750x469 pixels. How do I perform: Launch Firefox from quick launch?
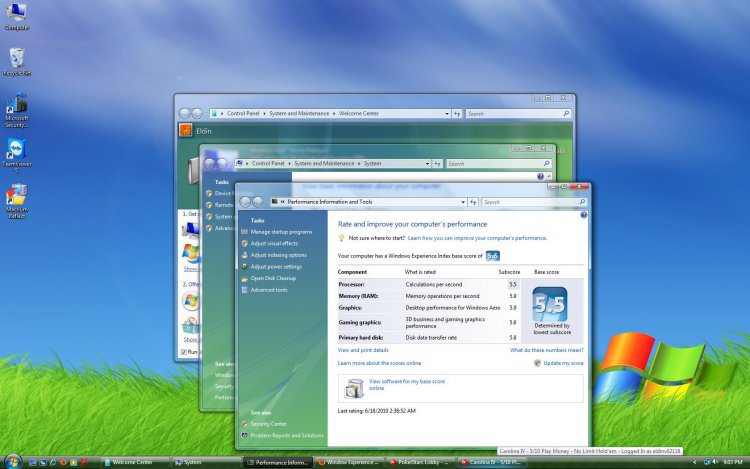63,462
